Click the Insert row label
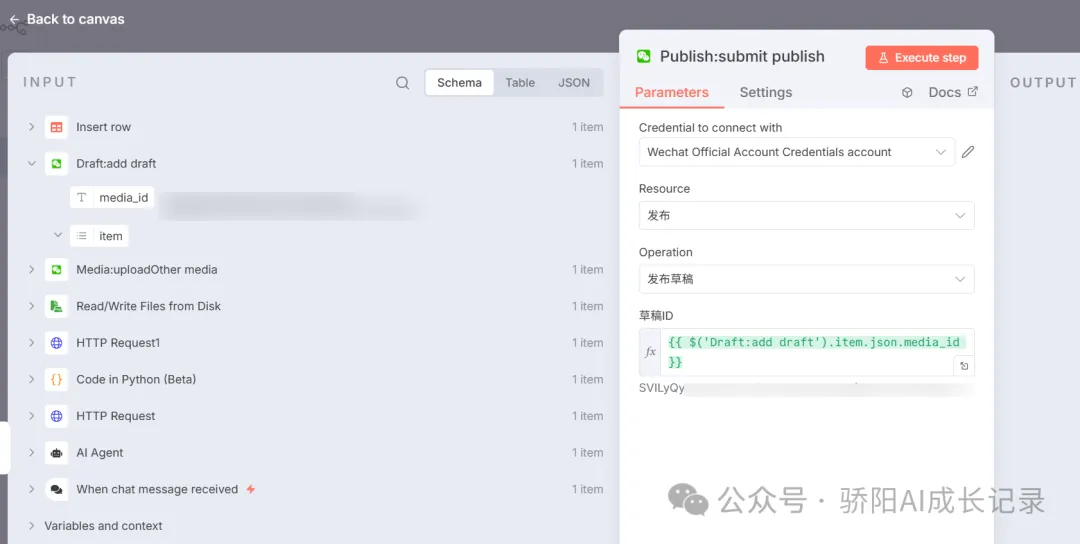Screen dimensions: 1080x544 (x=103, y=127)
